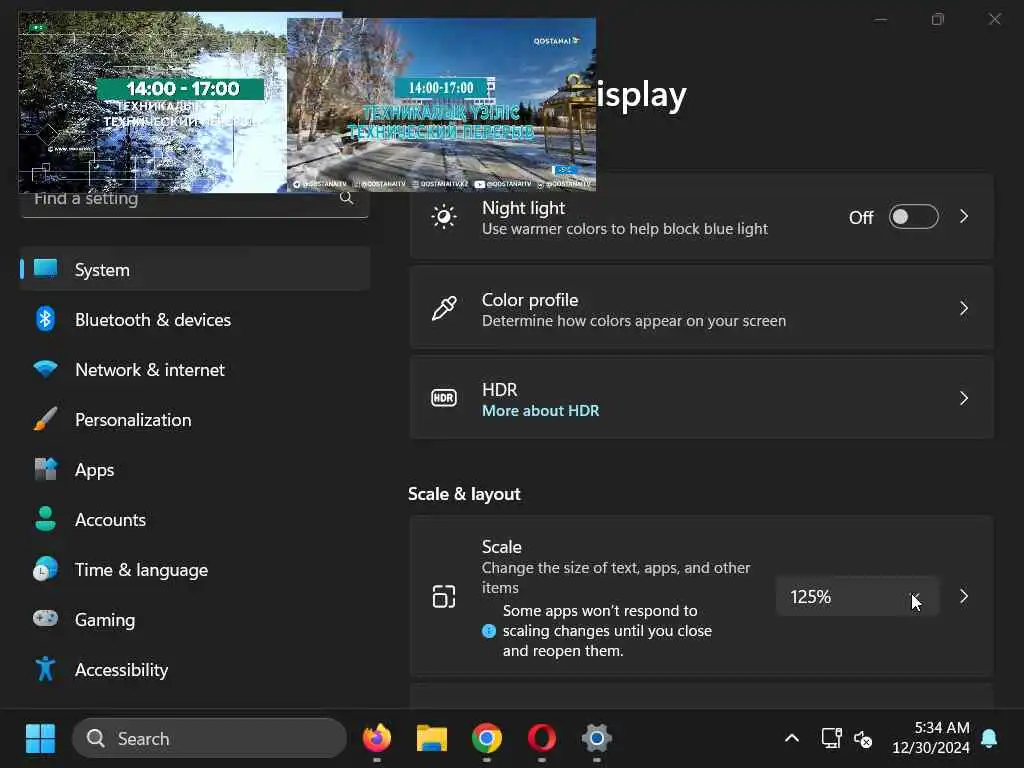
Task: Follow the More about HDR link
Action: click(x=540, y=411)
